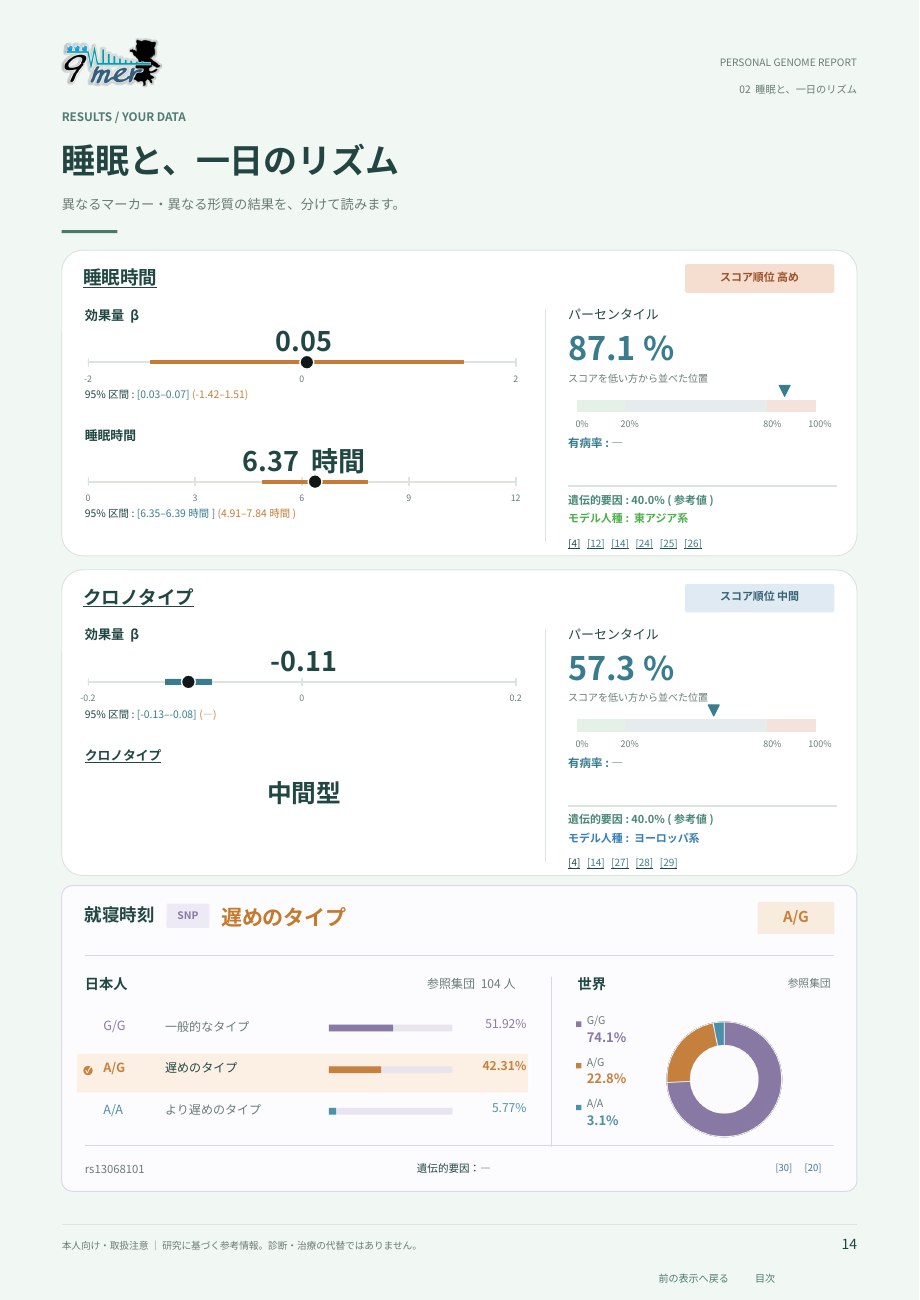Click the 74.1% G/G world frequency
920x1300 pixels.
tap(607, 1037)
